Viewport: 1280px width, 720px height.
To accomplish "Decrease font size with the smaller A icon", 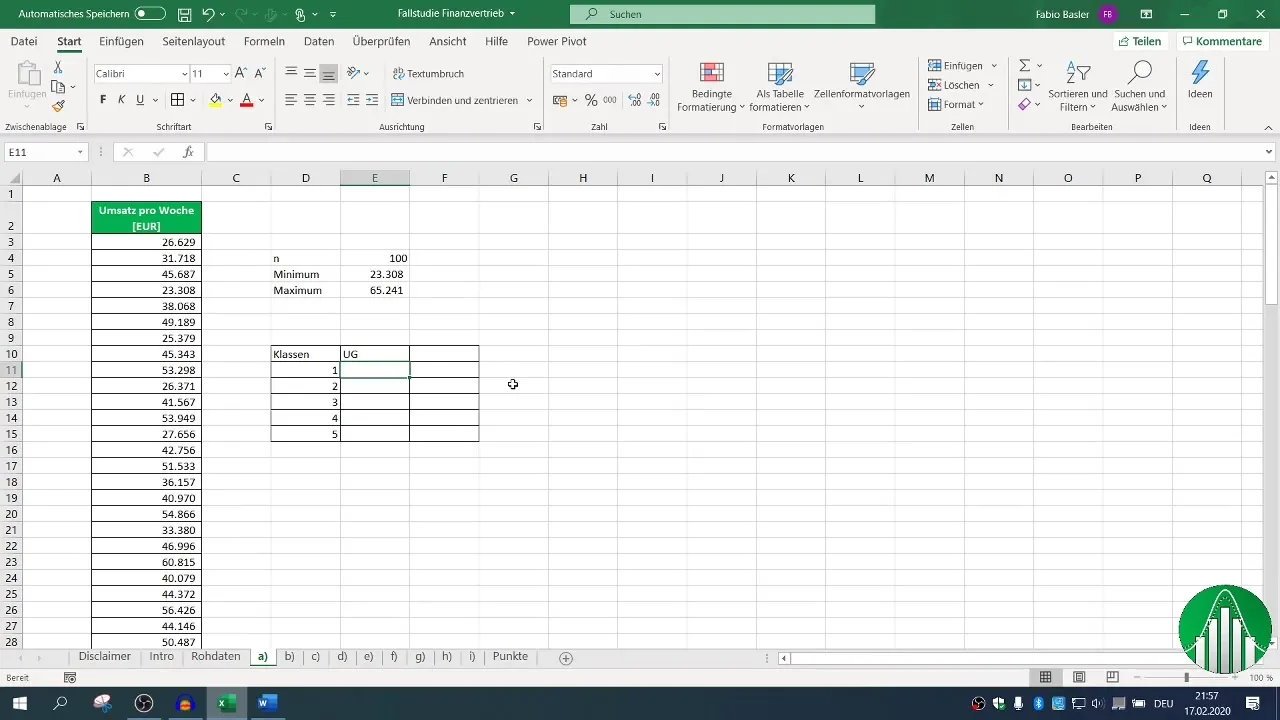I will click(x=259, y=74).
